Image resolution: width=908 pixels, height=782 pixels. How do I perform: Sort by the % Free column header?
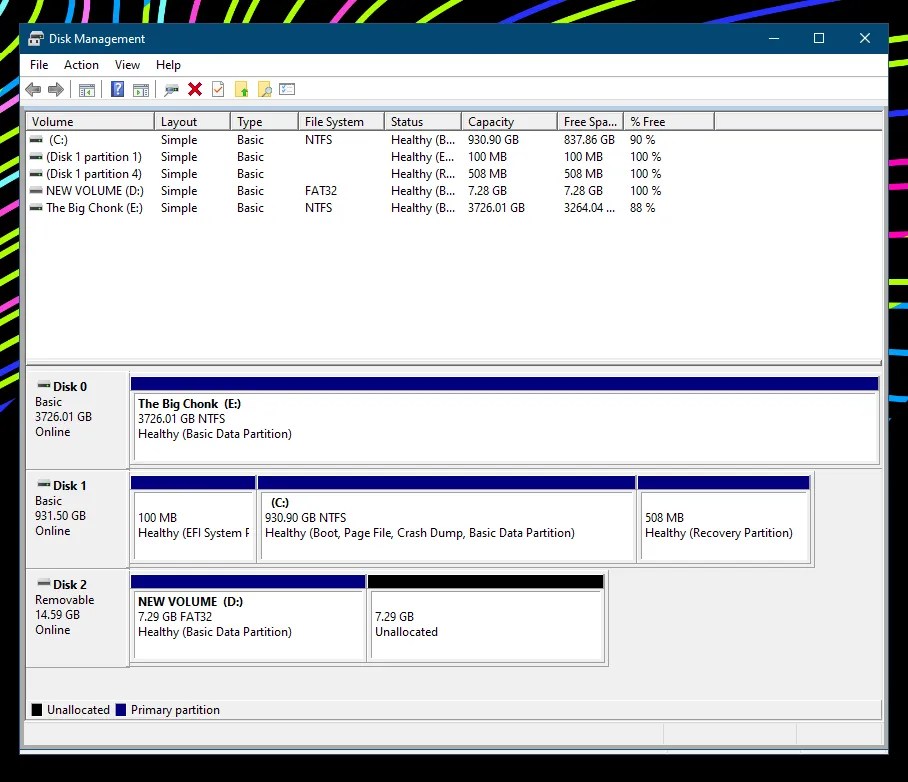669,122
